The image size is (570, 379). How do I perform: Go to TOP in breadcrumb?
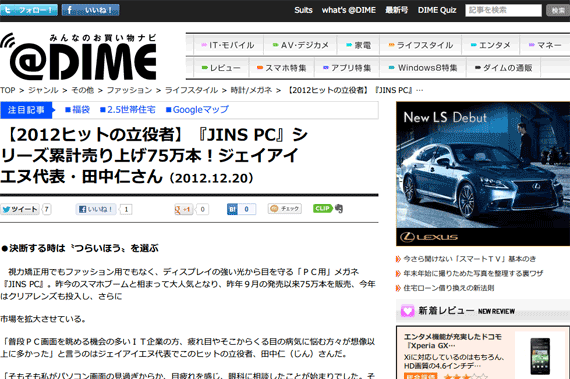pos(8,90)
